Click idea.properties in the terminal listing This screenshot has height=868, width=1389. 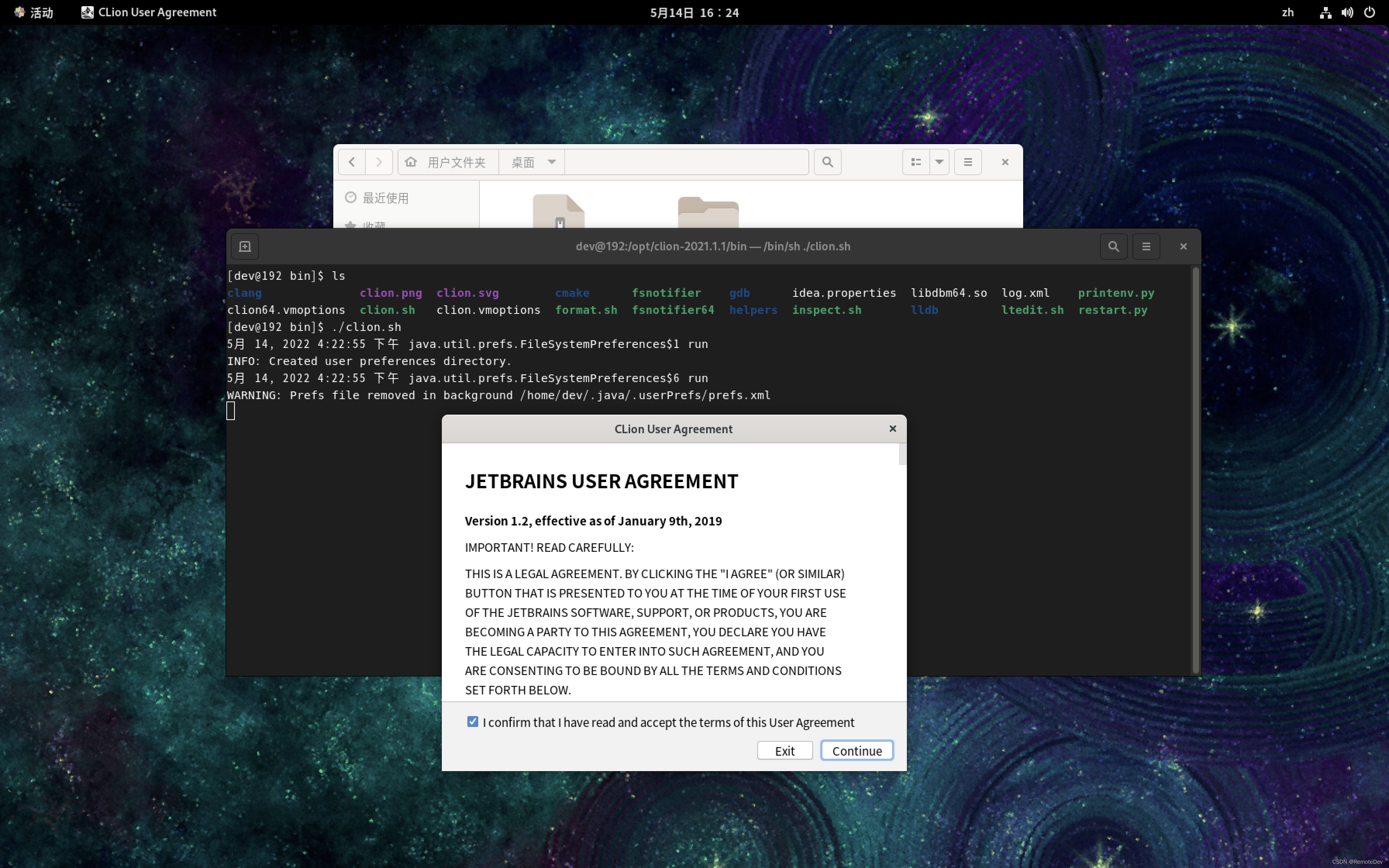844,293
